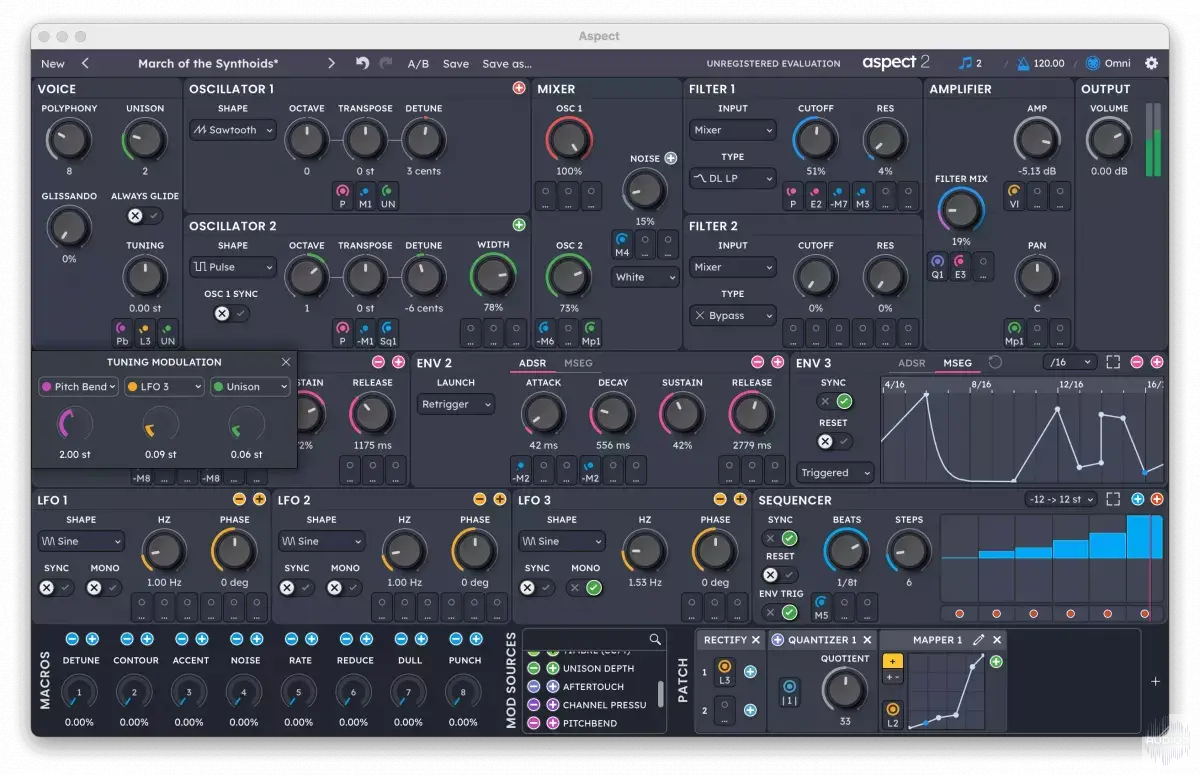Switch ENV 3 to the ADSR tab

tap(911, 363)
